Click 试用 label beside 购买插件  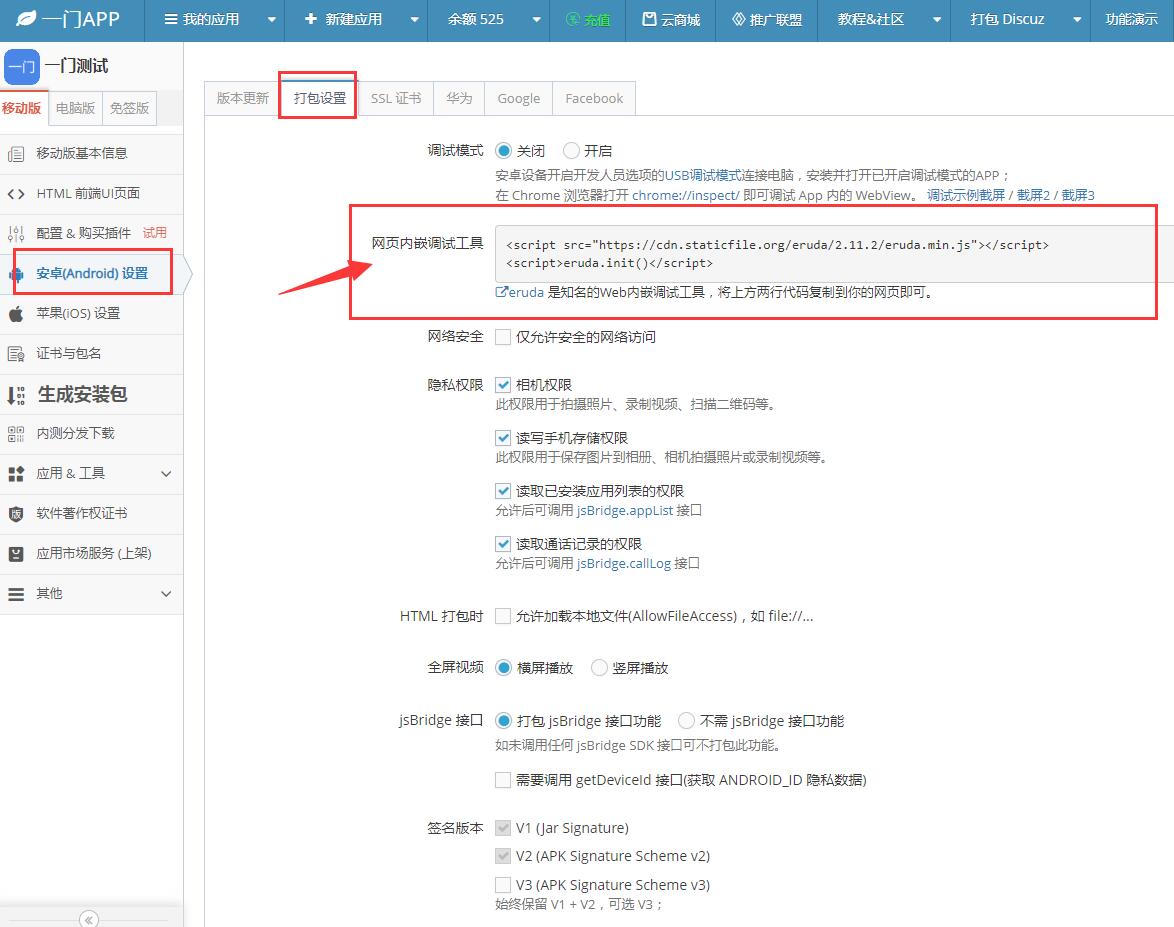[154, 233]
